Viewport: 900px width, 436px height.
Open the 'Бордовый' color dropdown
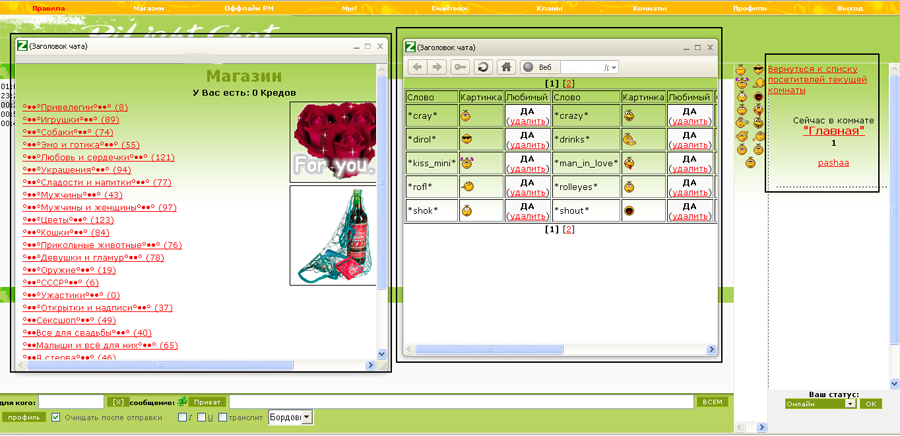(306, 417)
